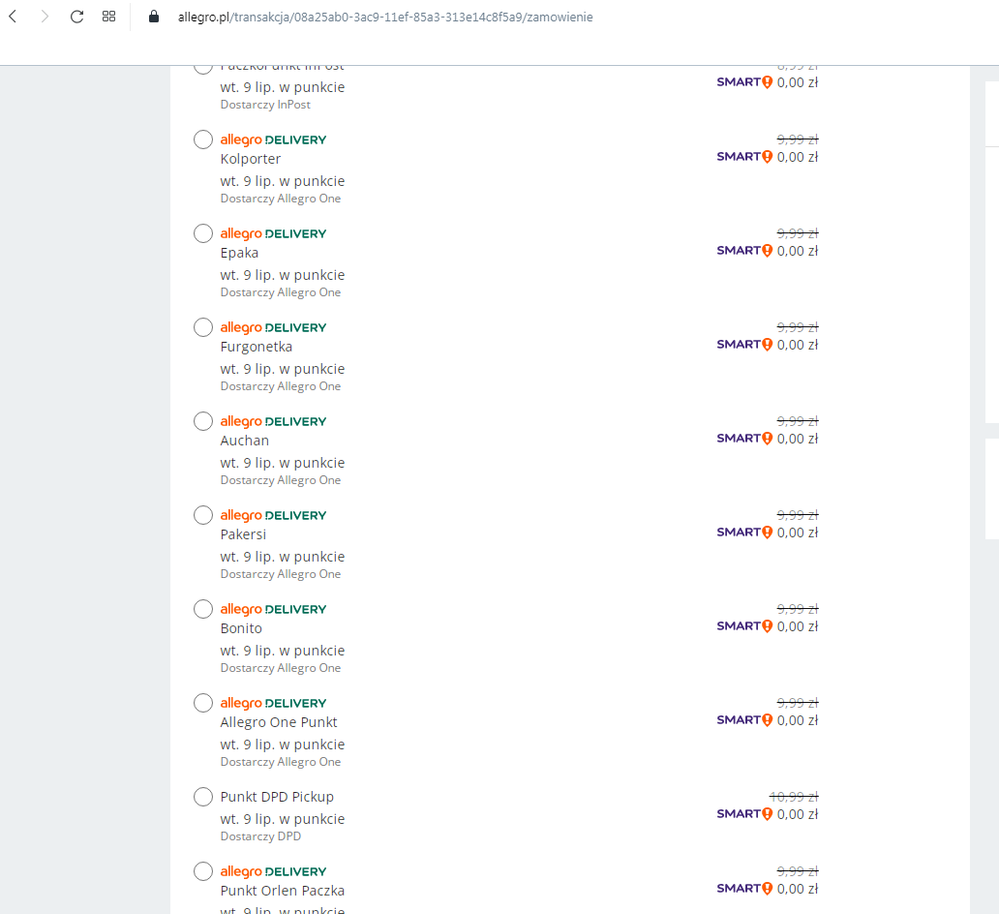Click the SMART badge in the Furgonetka row

point(744,345)
